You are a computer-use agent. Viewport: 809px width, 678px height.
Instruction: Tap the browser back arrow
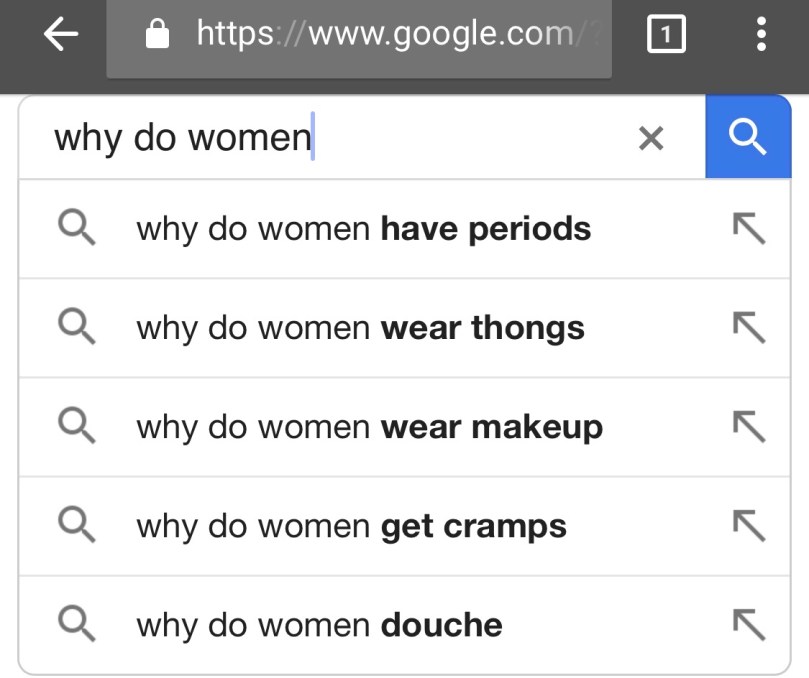[x=61, y=36]
